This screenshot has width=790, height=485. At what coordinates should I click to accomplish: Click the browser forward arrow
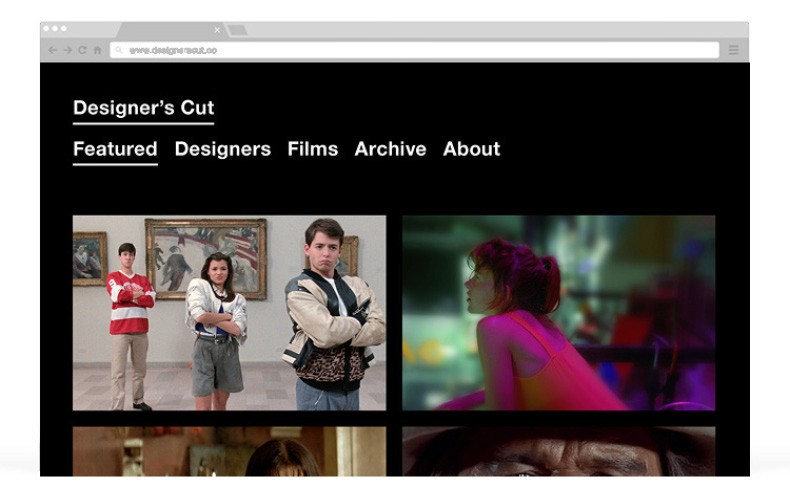click(68, 50)
